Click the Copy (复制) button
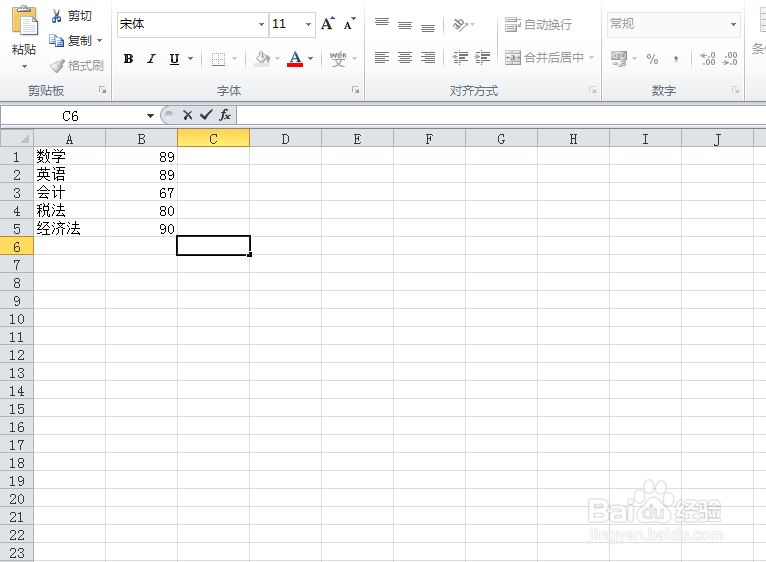The height and width of the screenshot is (562, 766). [71, 41]
